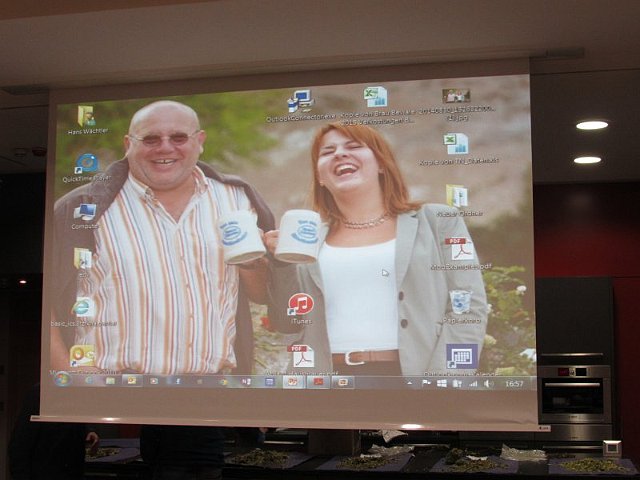
Task: Click the volume speaker icon in tray
Action: (x=488, y=383)
